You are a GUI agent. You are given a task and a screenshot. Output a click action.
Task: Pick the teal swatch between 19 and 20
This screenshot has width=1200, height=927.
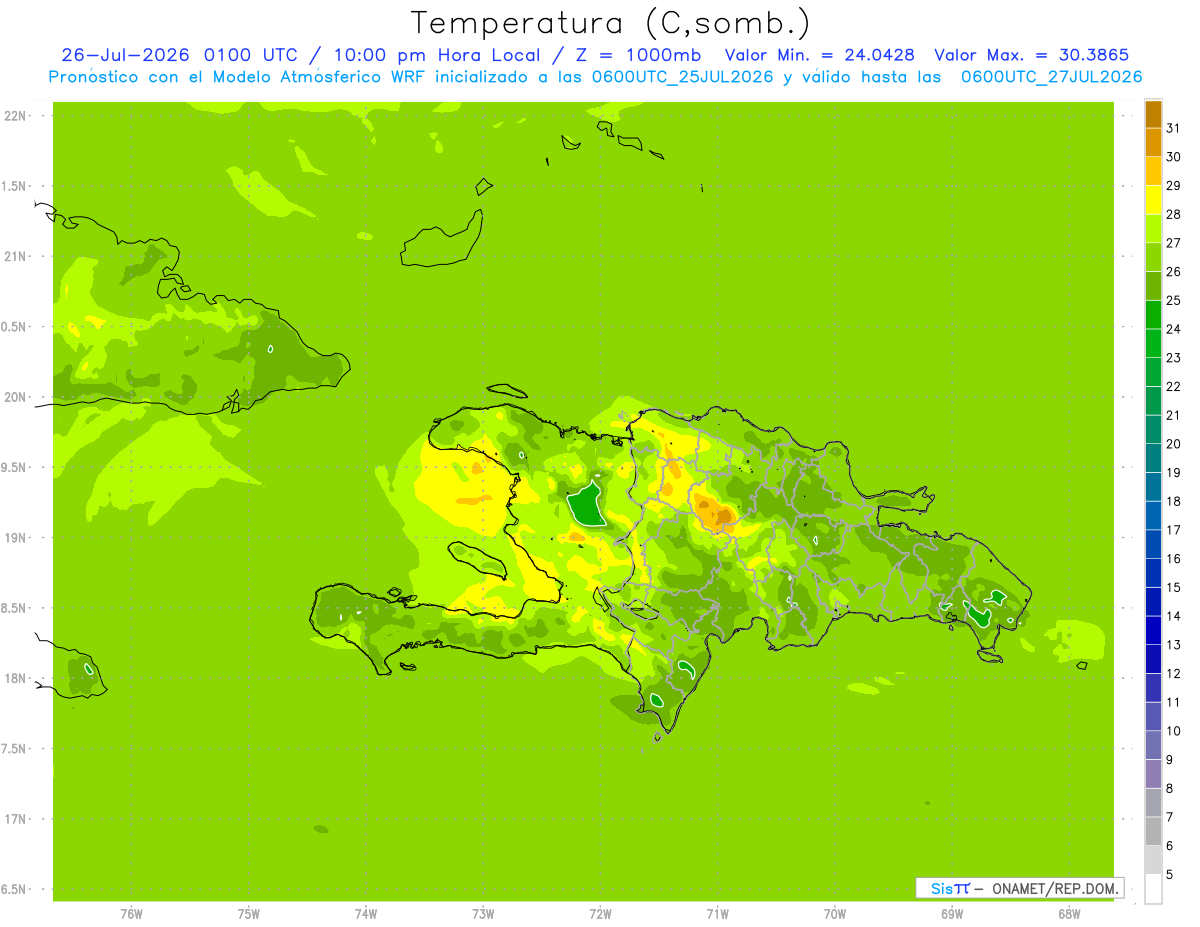click(1153, 458)
